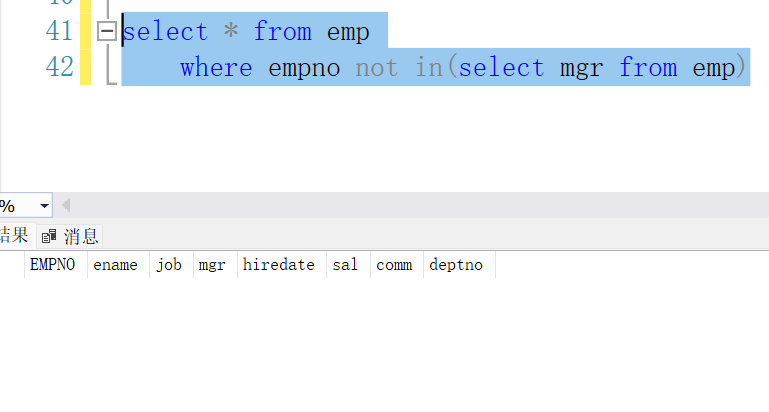Select the EMPNO column header
769x412 pixels.
[55, 265]
